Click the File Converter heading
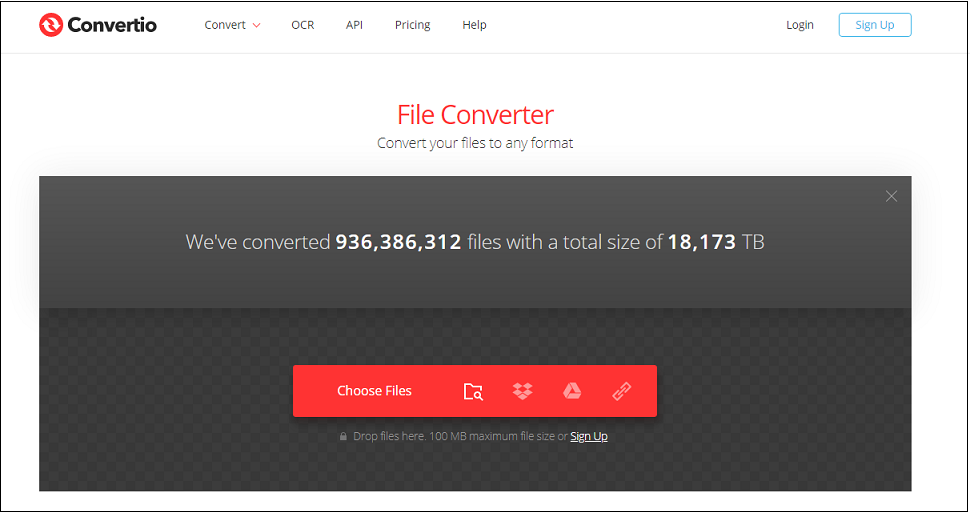The image size is (970, 513). pyautogui.click(x=475, y=114)
